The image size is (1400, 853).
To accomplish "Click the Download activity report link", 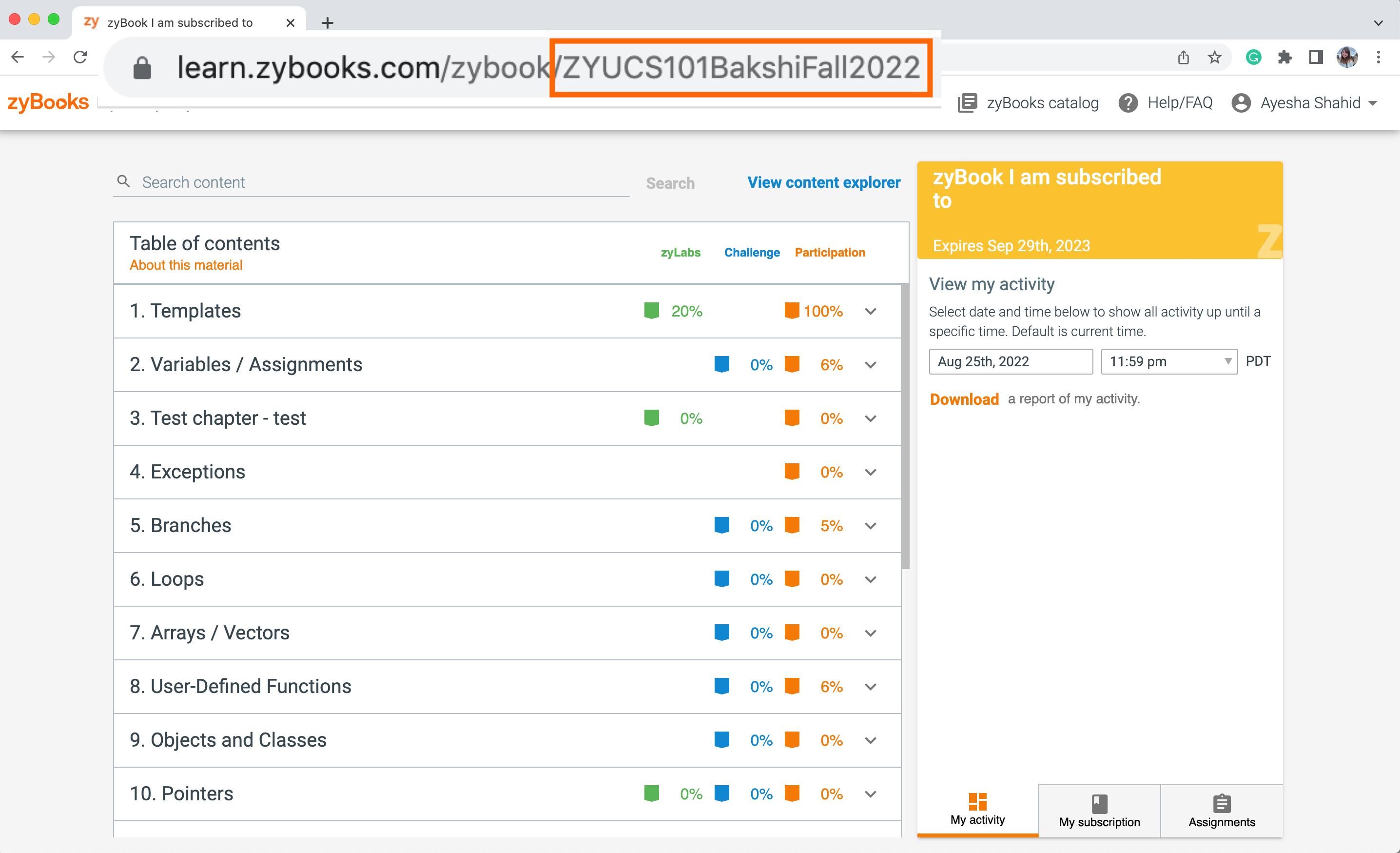I will 964,399.
